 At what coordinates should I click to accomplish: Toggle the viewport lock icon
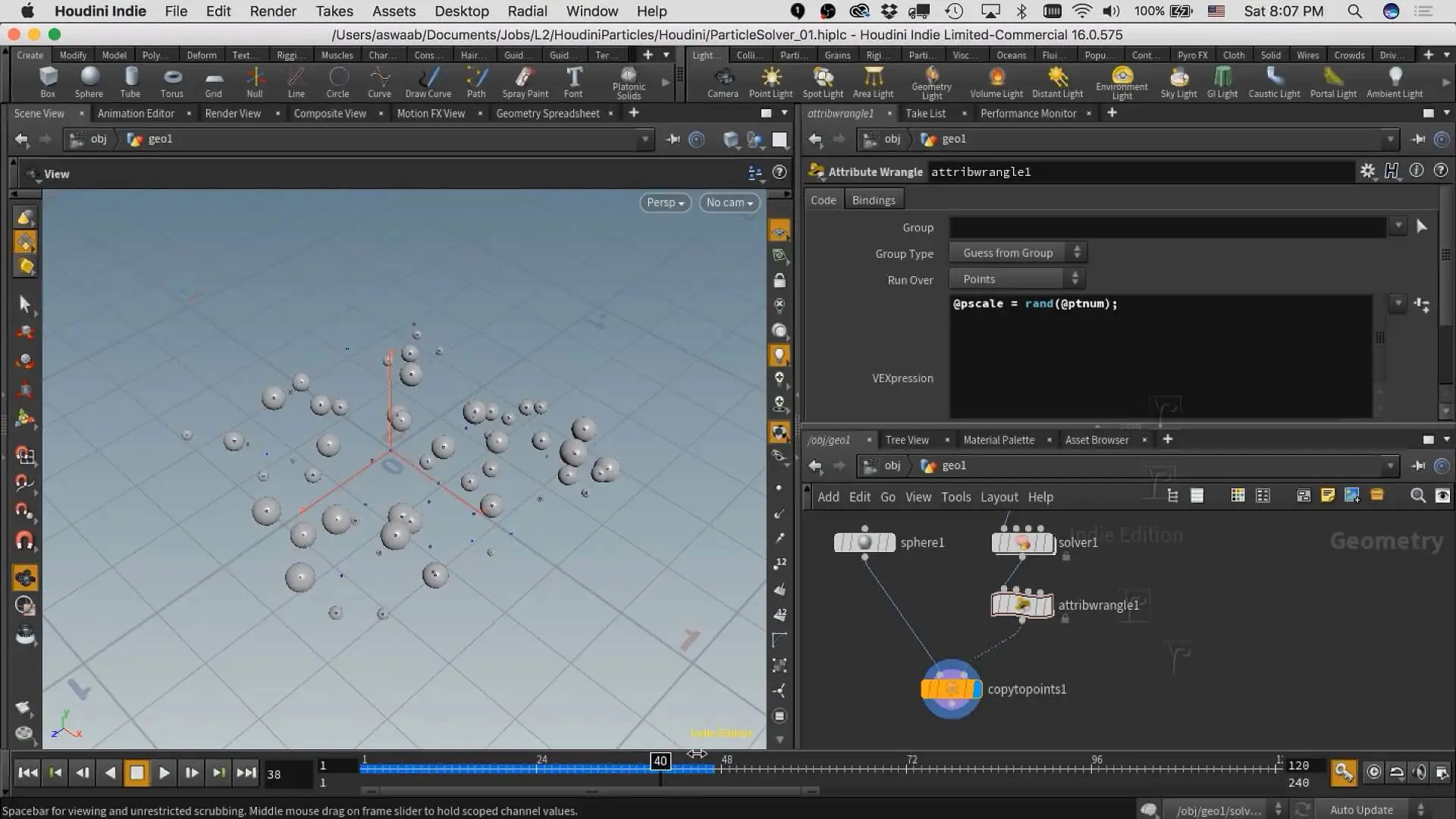tap(780, 281)
